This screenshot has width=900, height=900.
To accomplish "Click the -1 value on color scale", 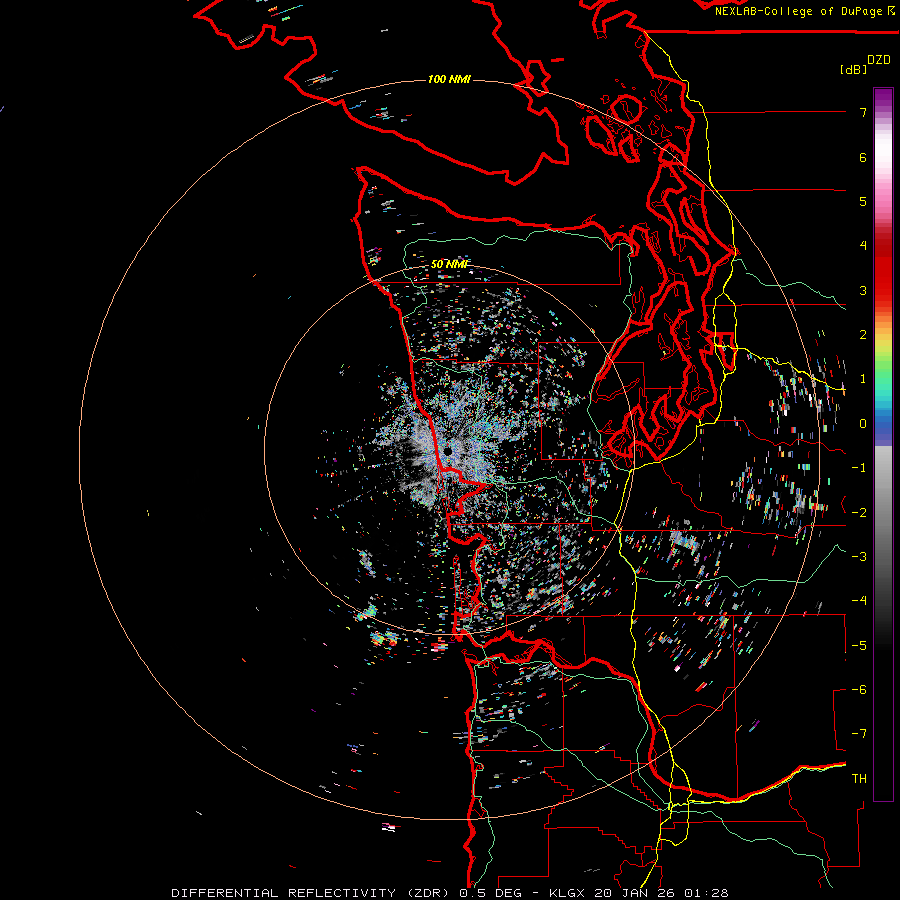I will tap(859, 468).
